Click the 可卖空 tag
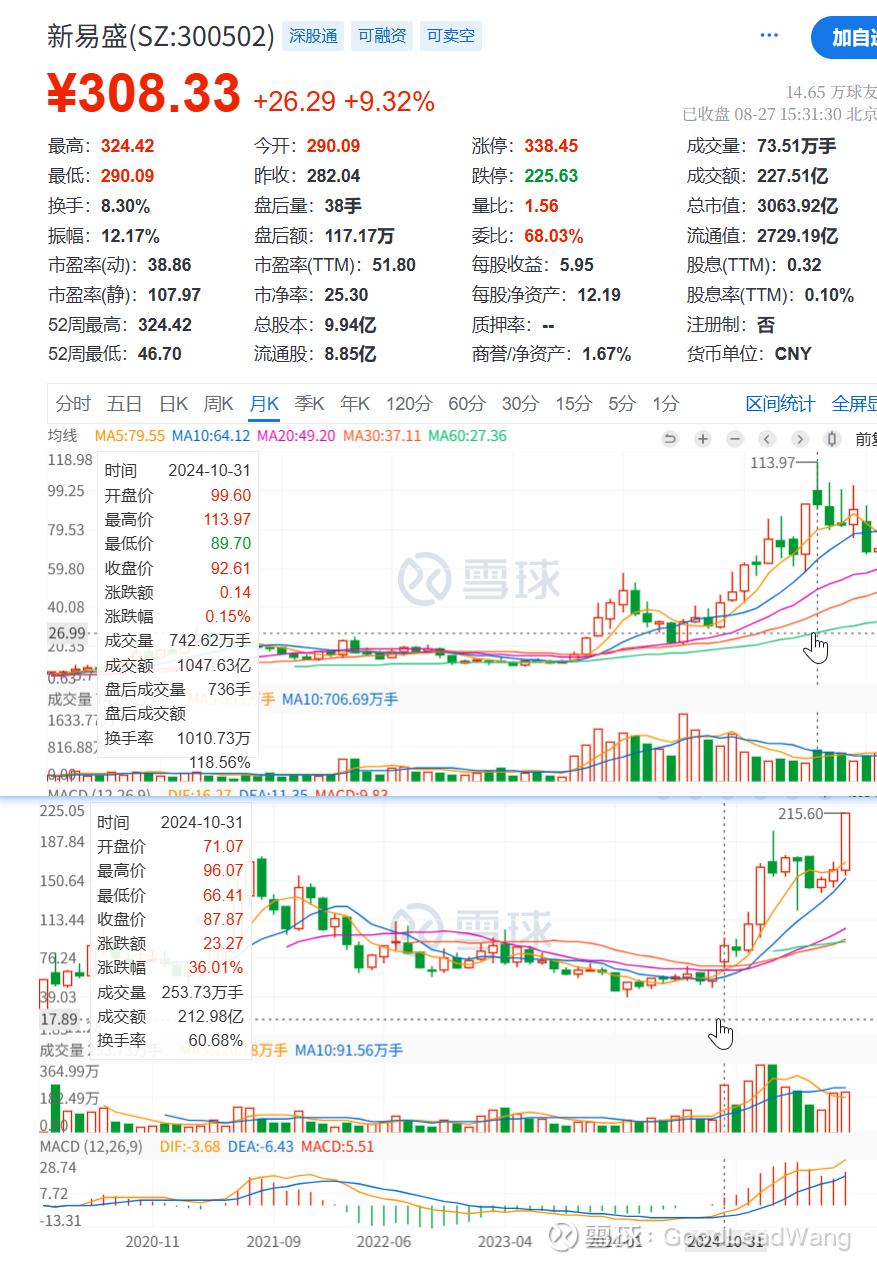This screenshot has height=1264, width=877. [451, 37]
